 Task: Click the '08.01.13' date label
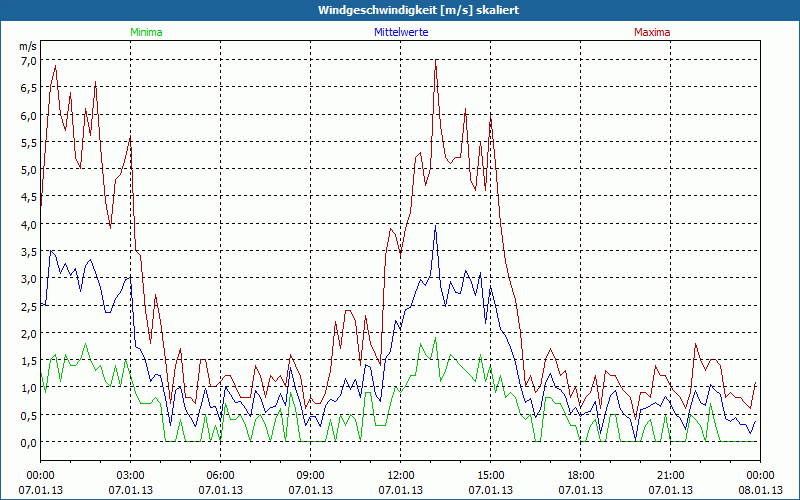[x=761, y=490]
